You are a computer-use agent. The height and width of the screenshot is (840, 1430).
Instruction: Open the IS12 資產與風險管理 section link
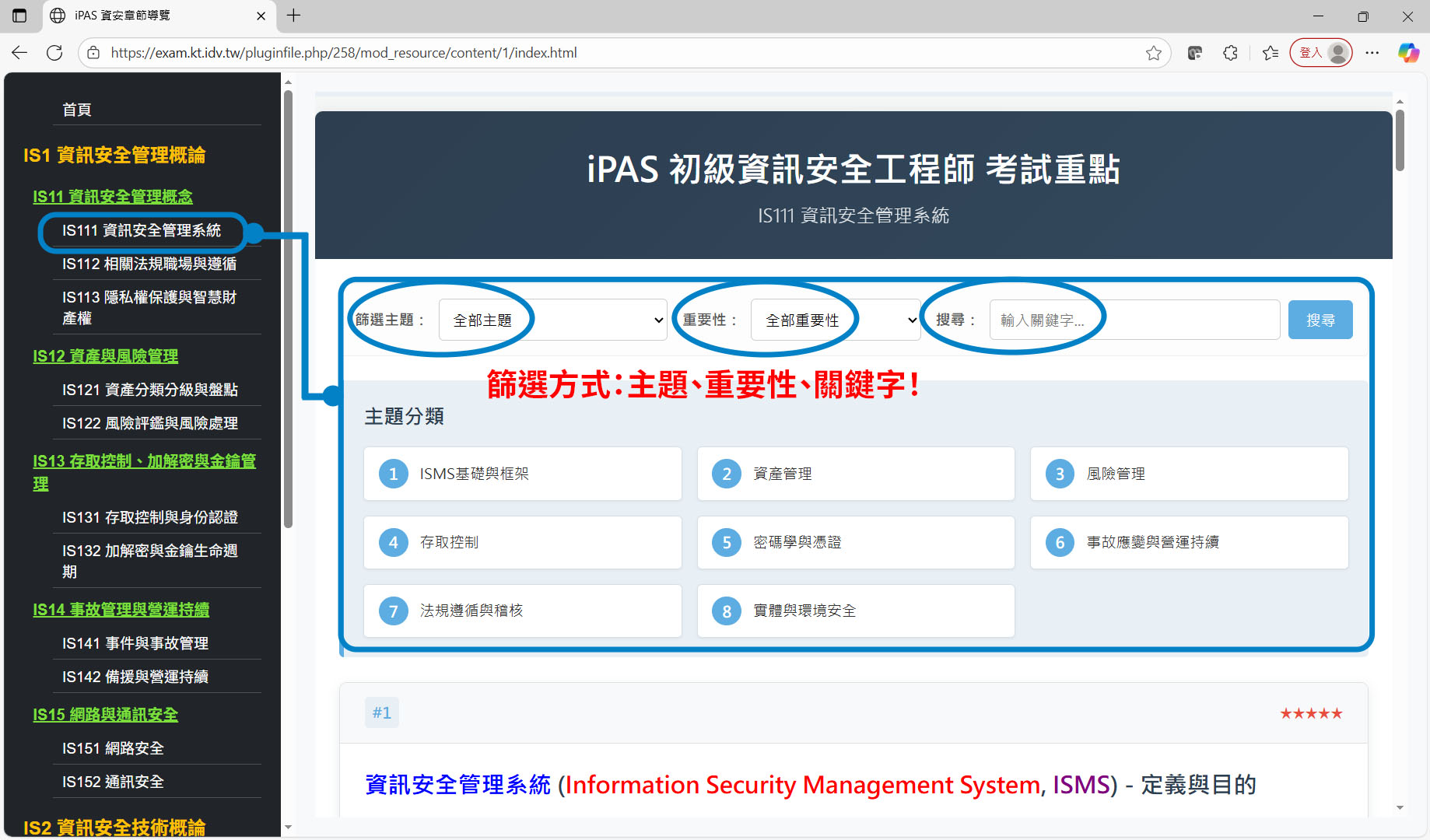[x=105, y=356]
